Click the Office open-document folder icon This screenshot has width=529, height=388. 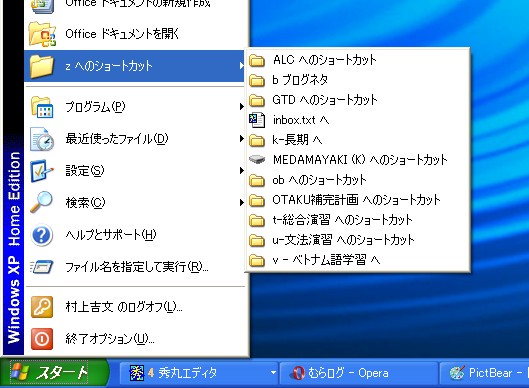(x=42, y=34)
